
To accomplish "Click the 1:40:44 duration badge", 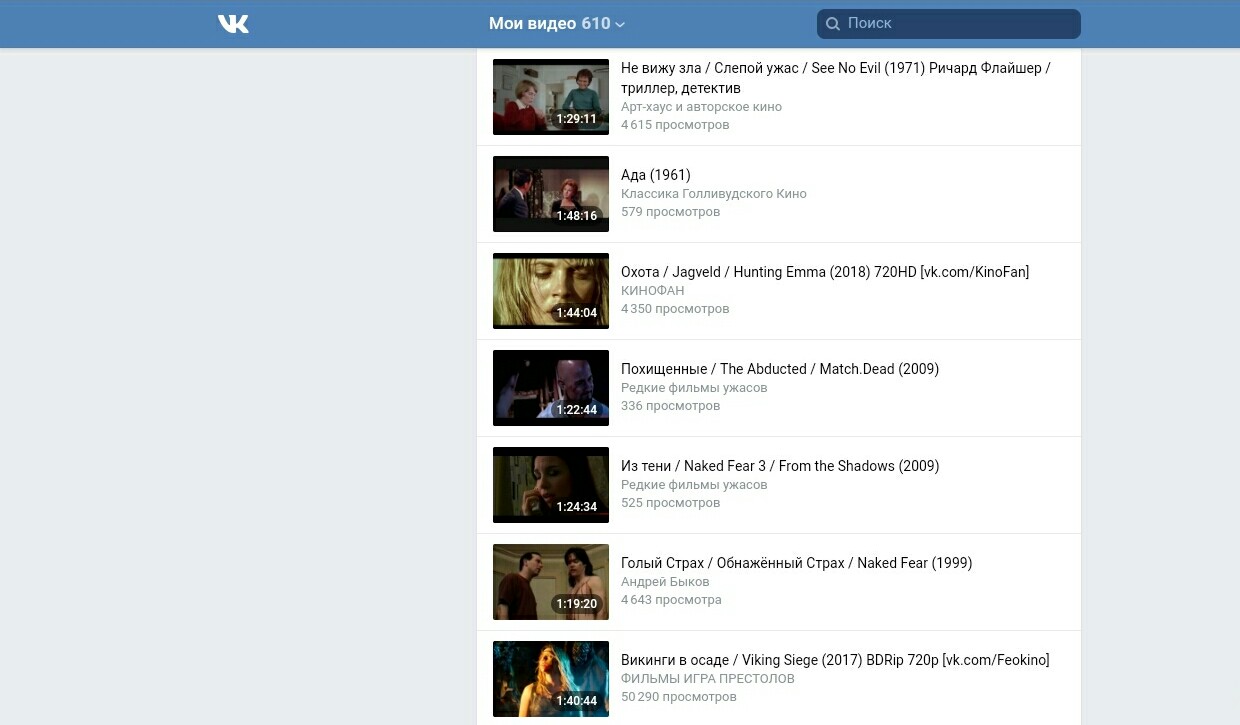I will click(x=577, y=701).
